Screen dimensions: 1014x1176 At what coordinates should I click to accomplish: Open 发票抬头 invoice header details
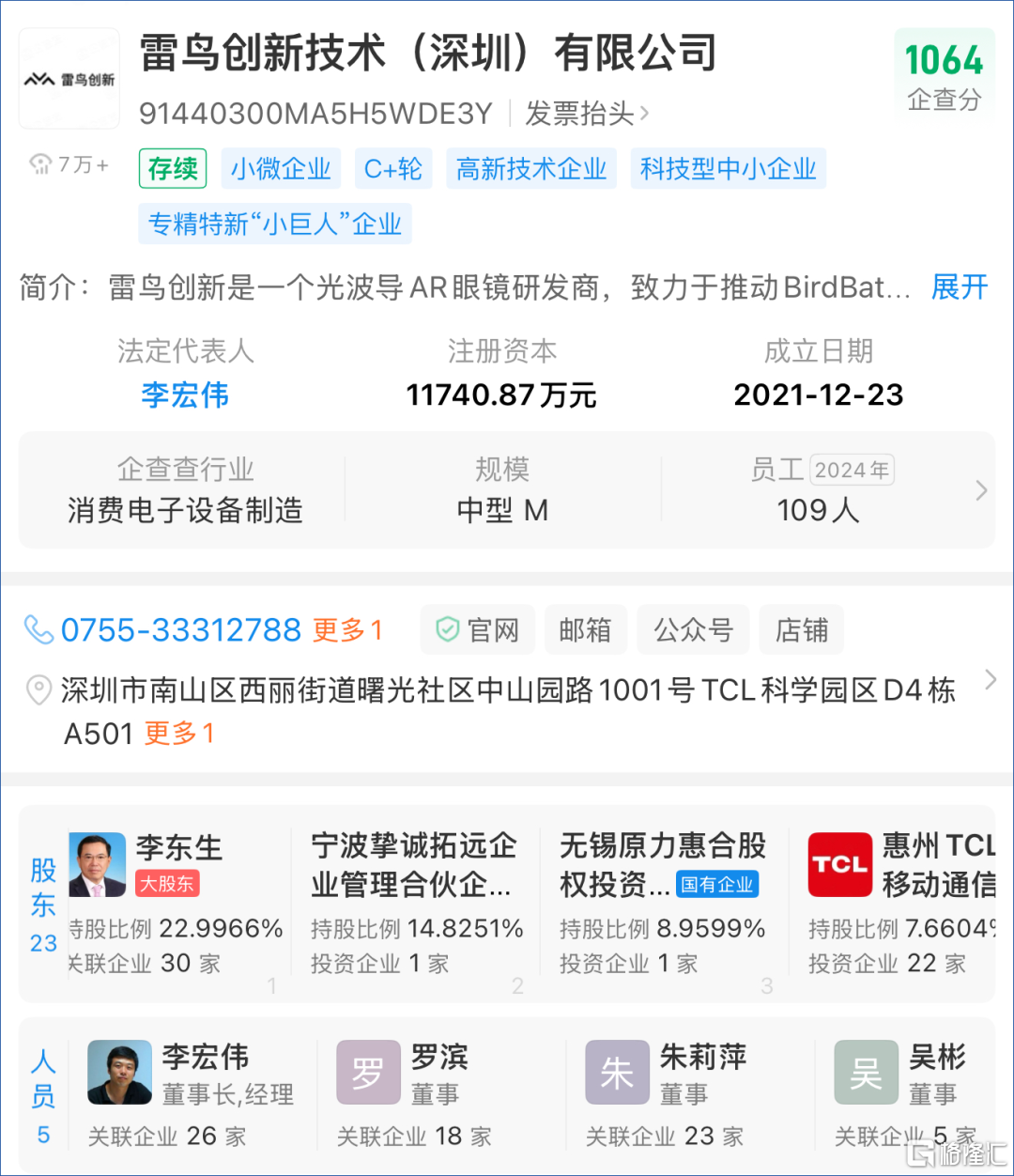[586, 114]
